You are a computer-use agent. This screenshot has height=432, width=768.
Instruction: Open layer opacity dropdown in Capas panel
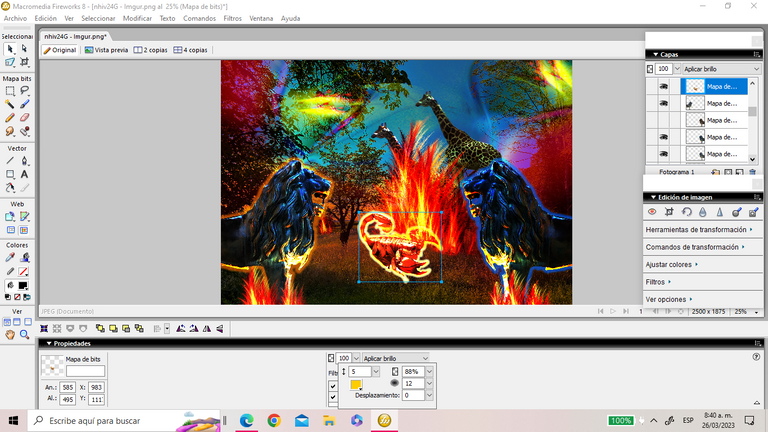click(677, 69)
